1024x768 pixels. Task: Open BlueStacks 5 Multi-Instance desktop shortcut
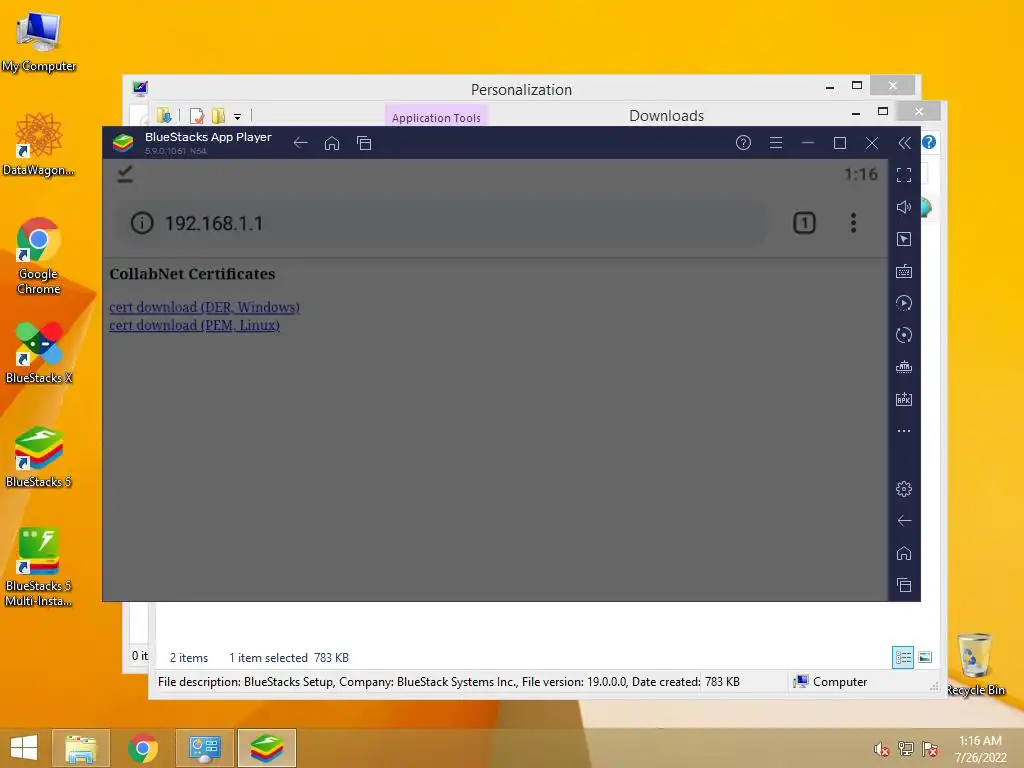click(39, 567)
